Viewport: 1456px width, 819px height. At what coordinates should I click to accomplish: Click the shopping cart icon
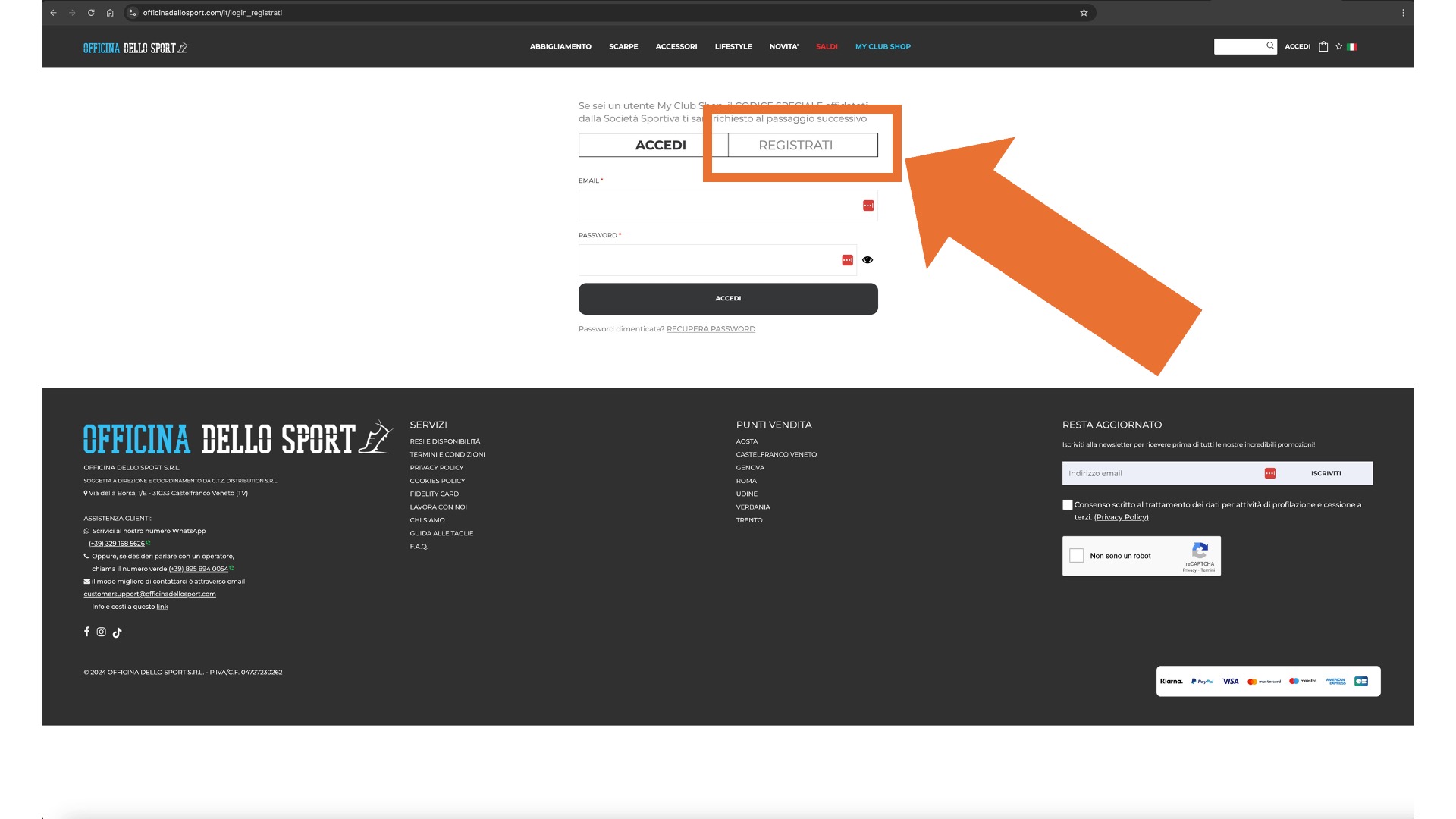point(1323,46)
